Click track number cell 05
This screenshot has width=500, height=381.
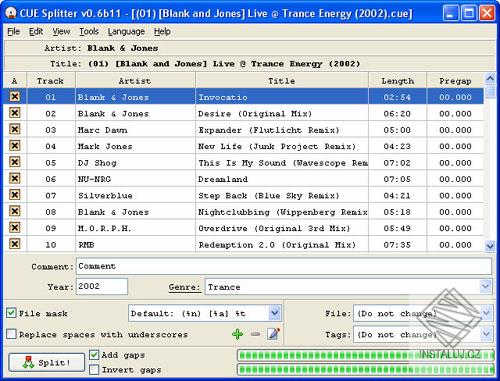click(x=51, y=163)
